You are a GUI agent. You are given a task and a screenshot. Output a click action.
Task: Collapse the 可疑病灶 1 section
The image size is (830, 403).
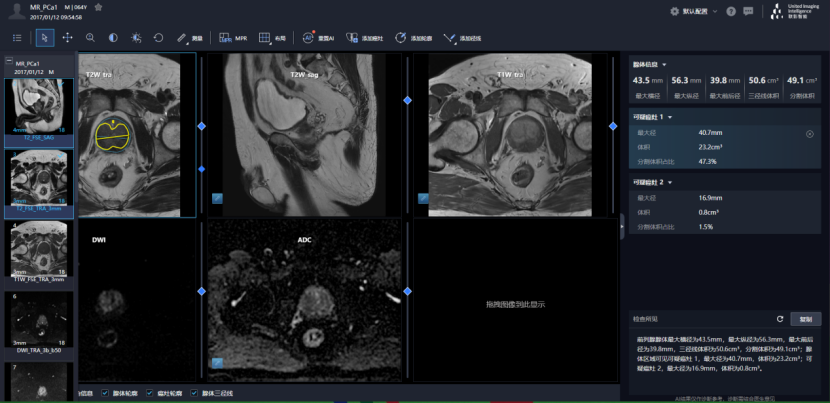coord(670,117)
